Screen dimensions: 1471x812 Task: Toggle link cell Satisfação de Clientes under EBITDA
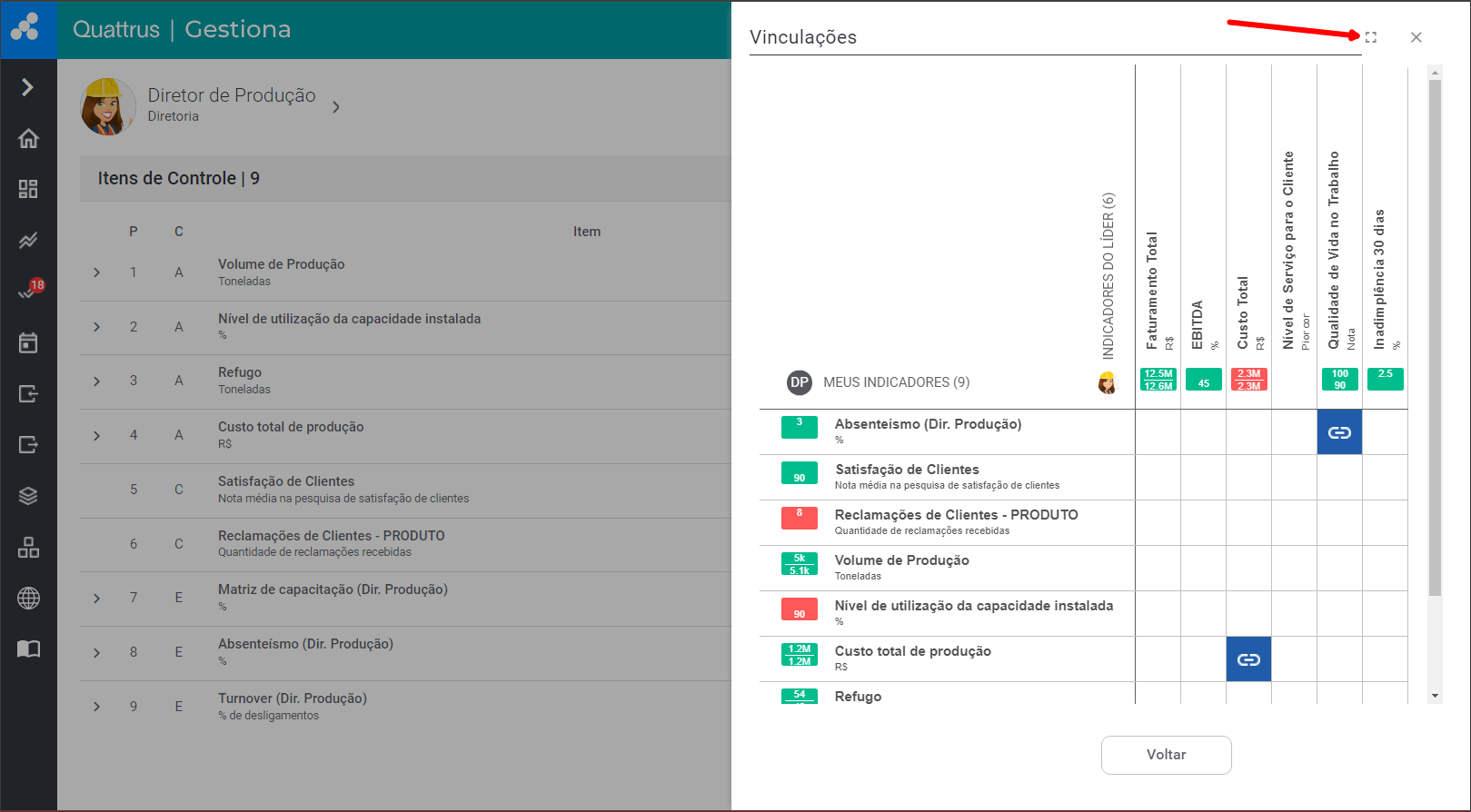pos(1203,478)
